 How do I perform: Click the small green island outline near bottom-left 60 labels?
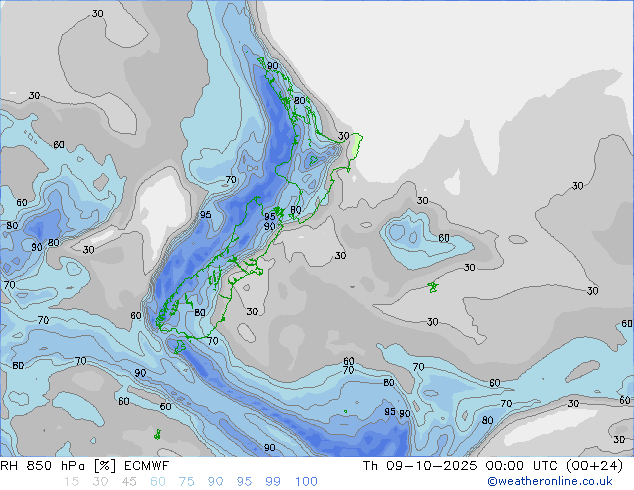click(x=157, y=435)
